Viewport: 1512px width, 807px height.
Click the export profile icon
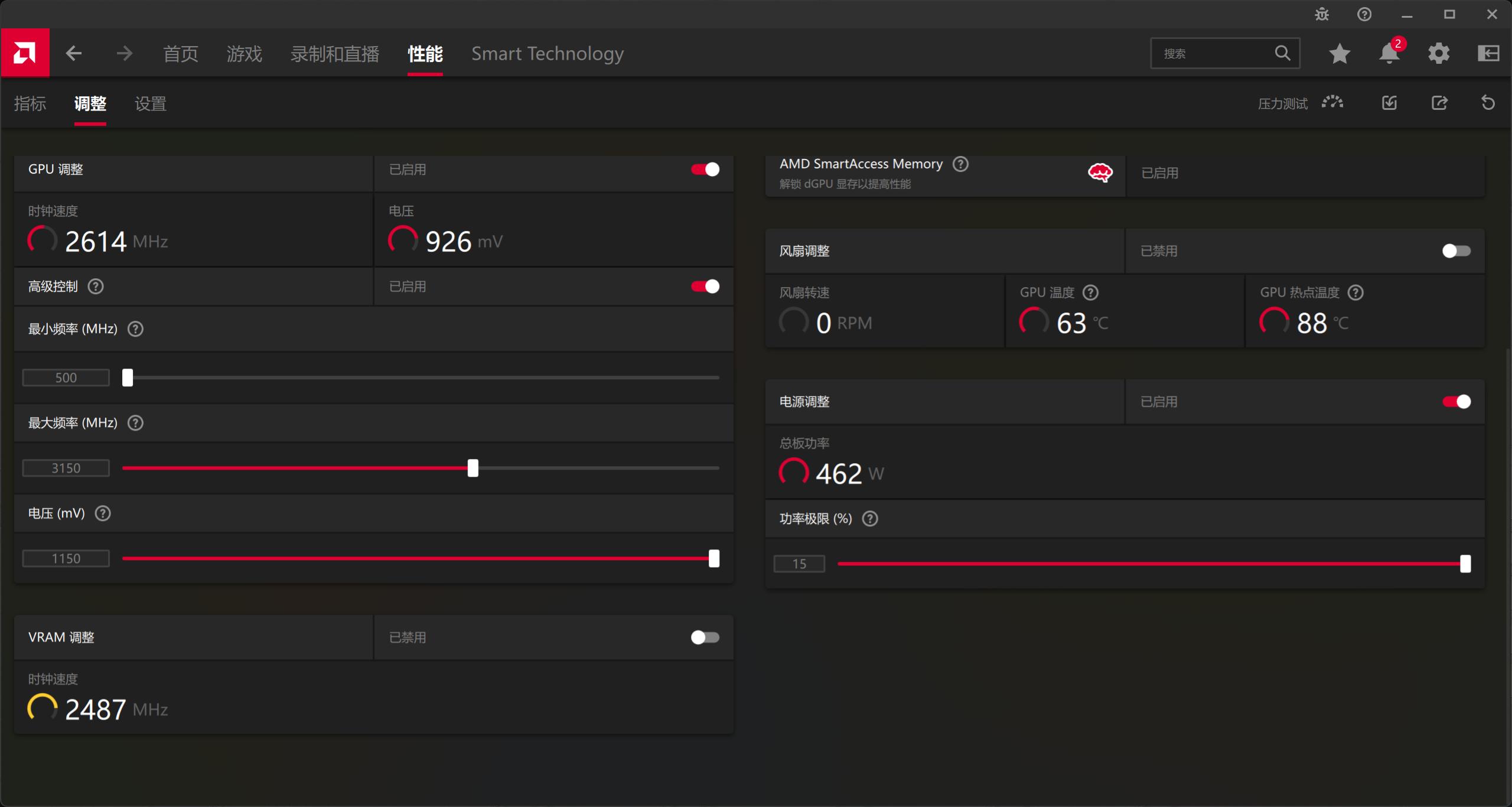point(1439,103)
